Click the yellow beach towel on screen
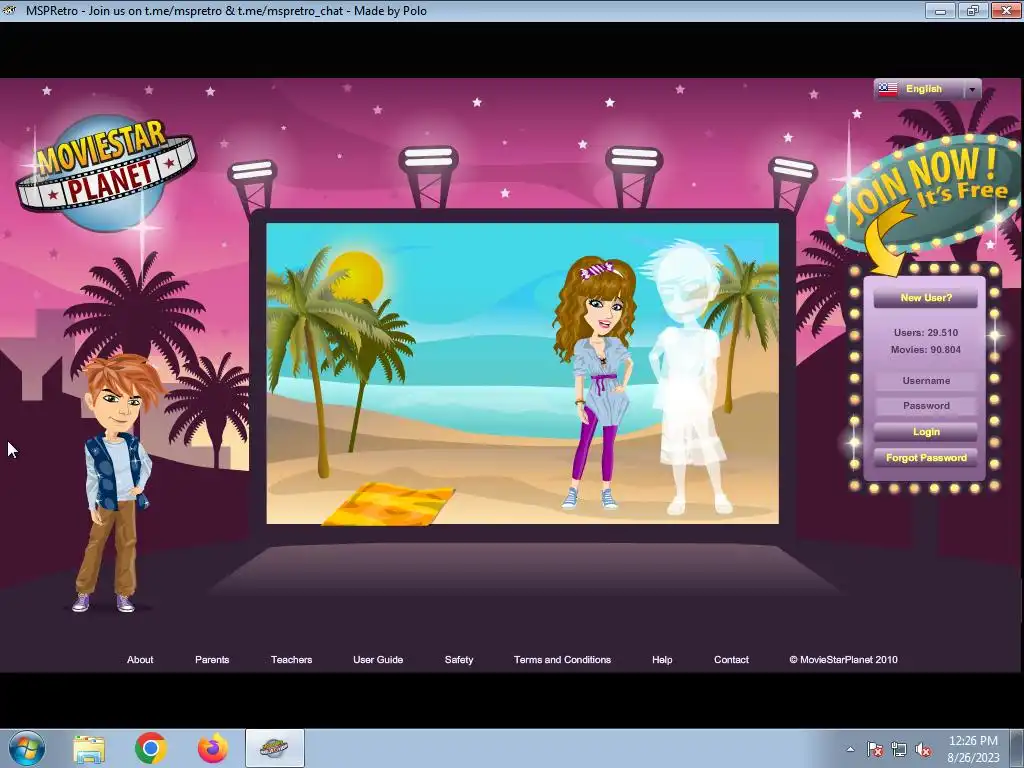This screenshot has width=1024, height=768. click(389, 504)
